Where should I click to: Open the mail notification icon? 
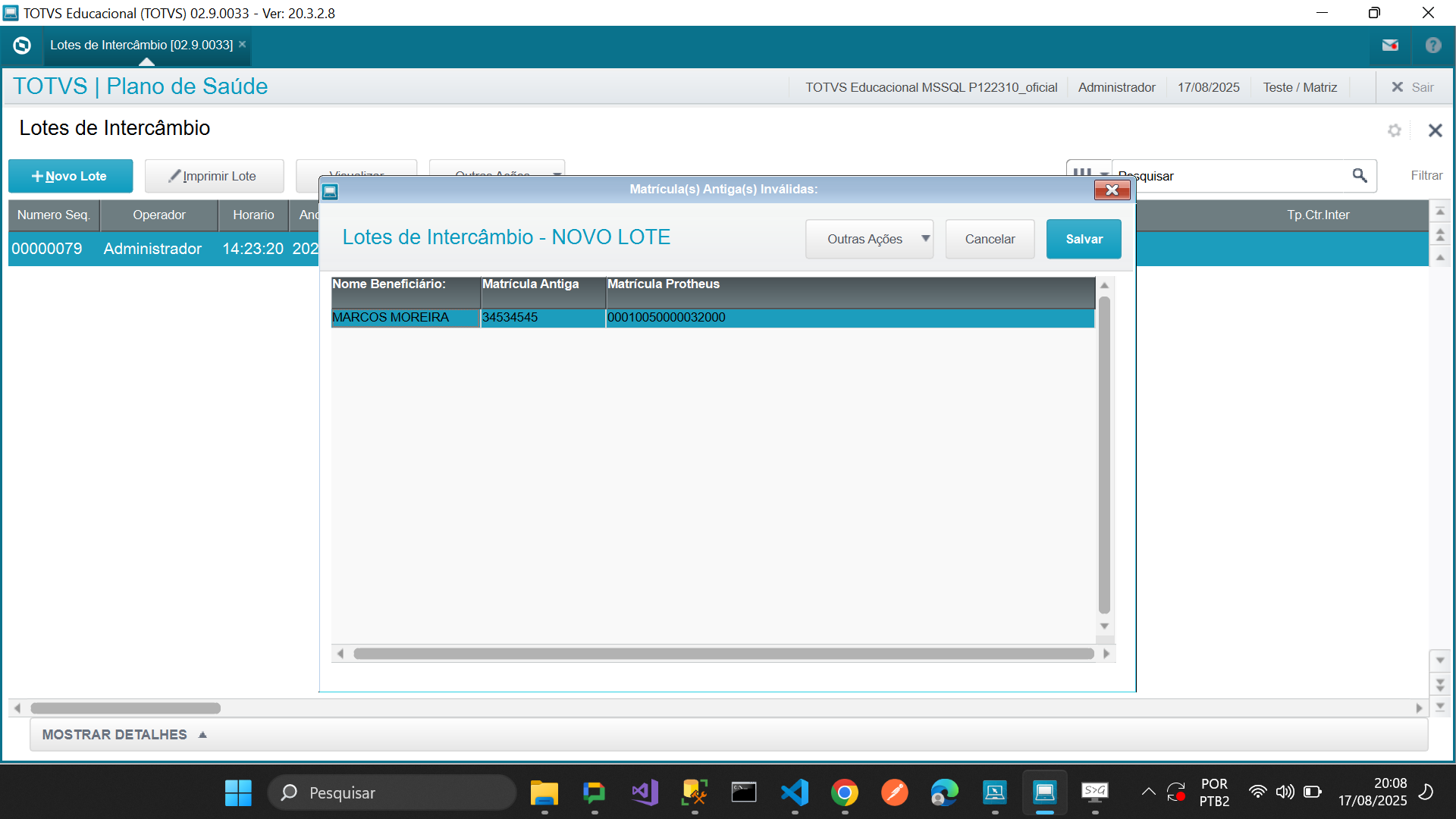[1389, 45]
